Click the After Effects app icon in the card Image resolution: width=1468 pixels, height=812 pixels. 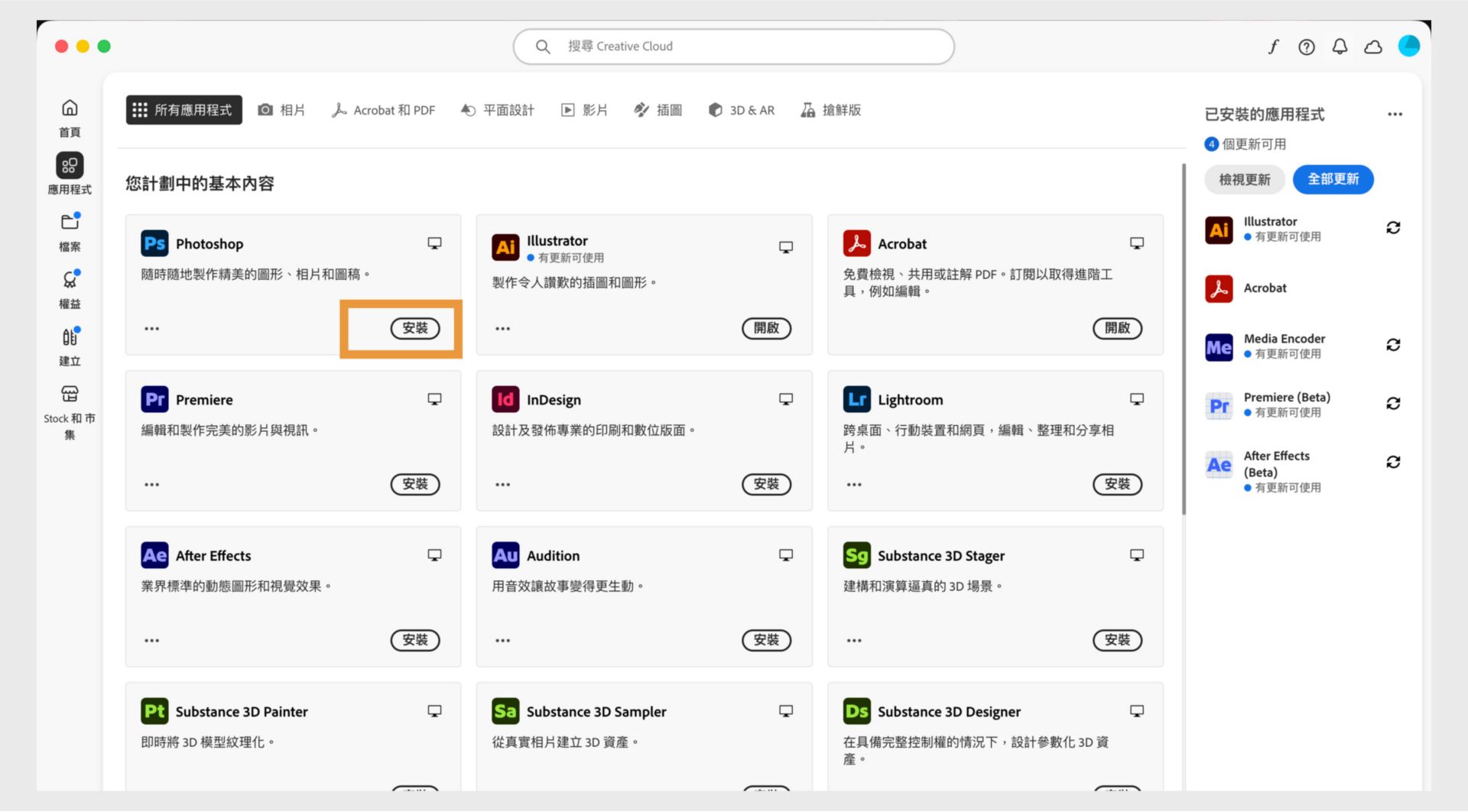pos(154,555)
